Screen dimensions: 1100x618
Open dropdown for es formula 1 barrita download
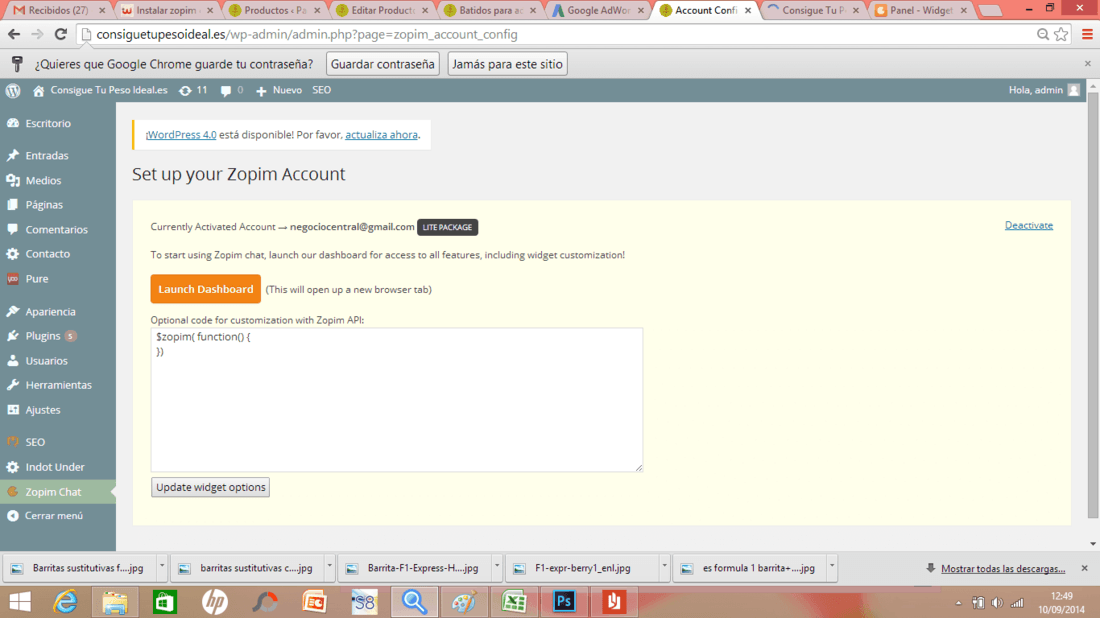(x=832, y=565)
